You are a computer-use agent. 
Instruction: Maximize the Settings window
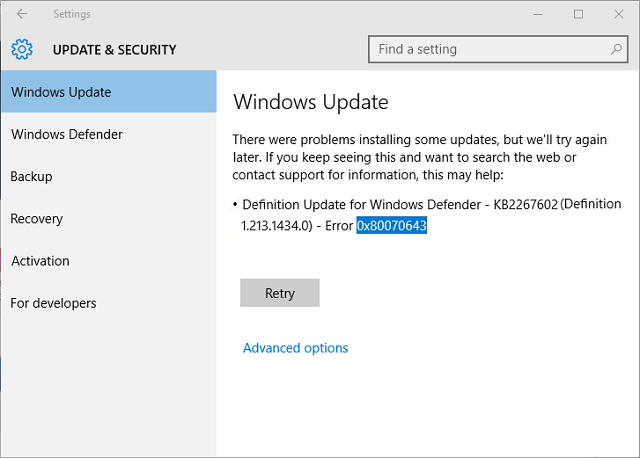pyautogui.click(x=578, y=14)
